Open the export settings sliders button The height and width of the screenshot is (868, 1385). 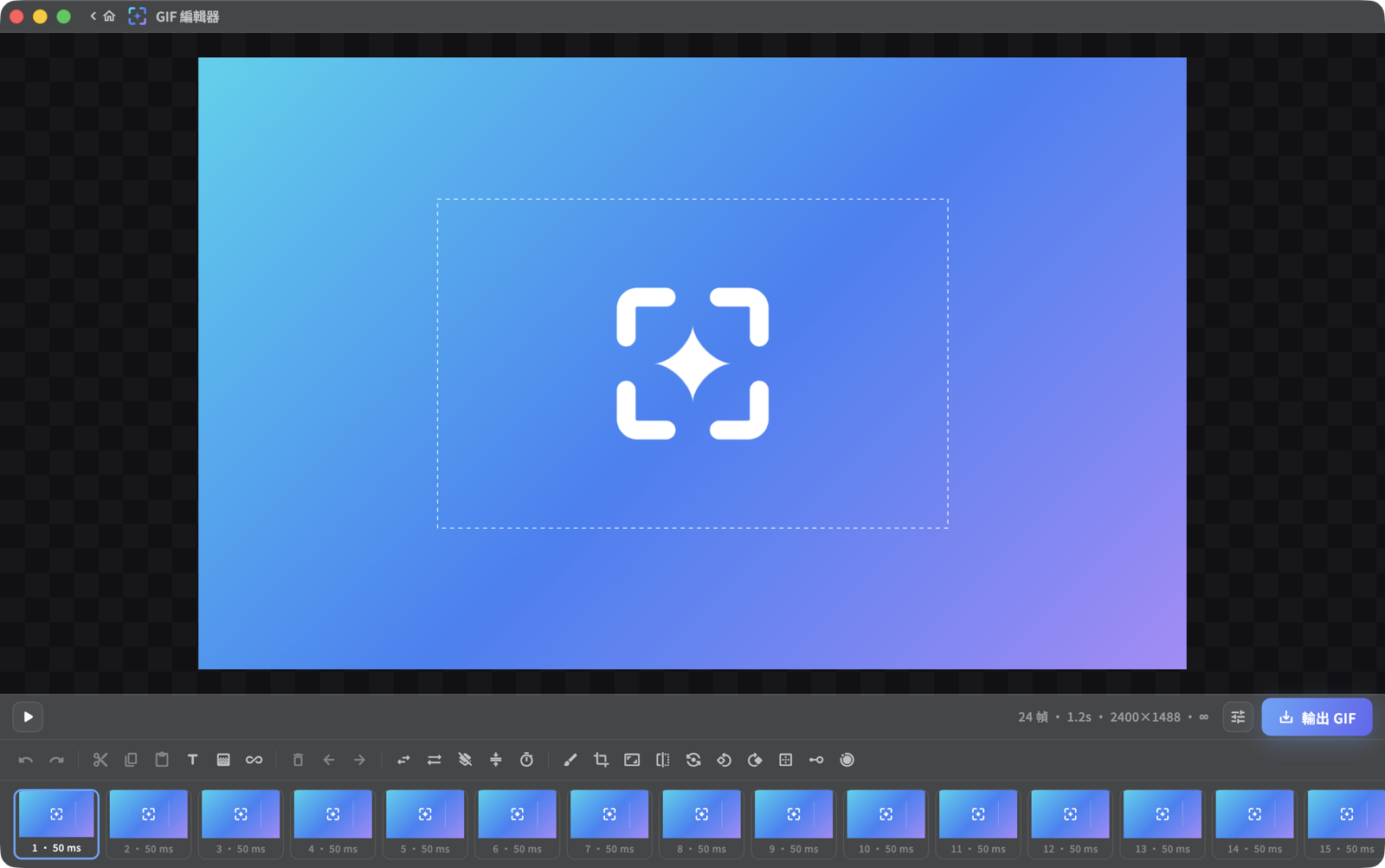(x=1238, y=717)
